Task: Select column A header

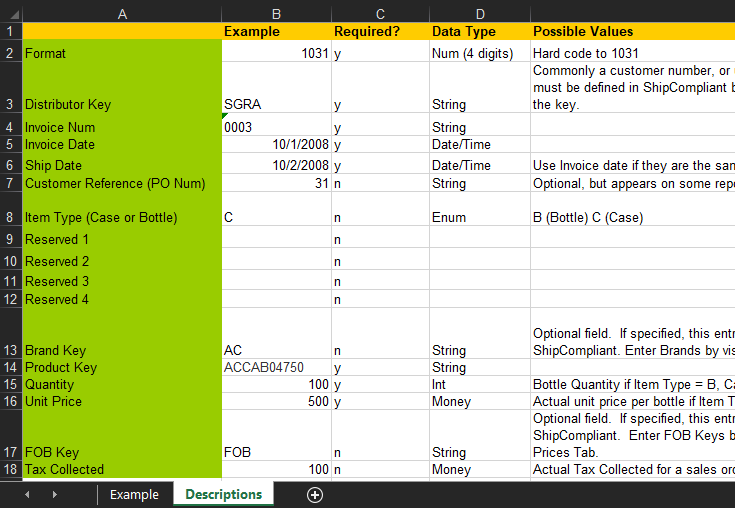Action: coord(122,14)
